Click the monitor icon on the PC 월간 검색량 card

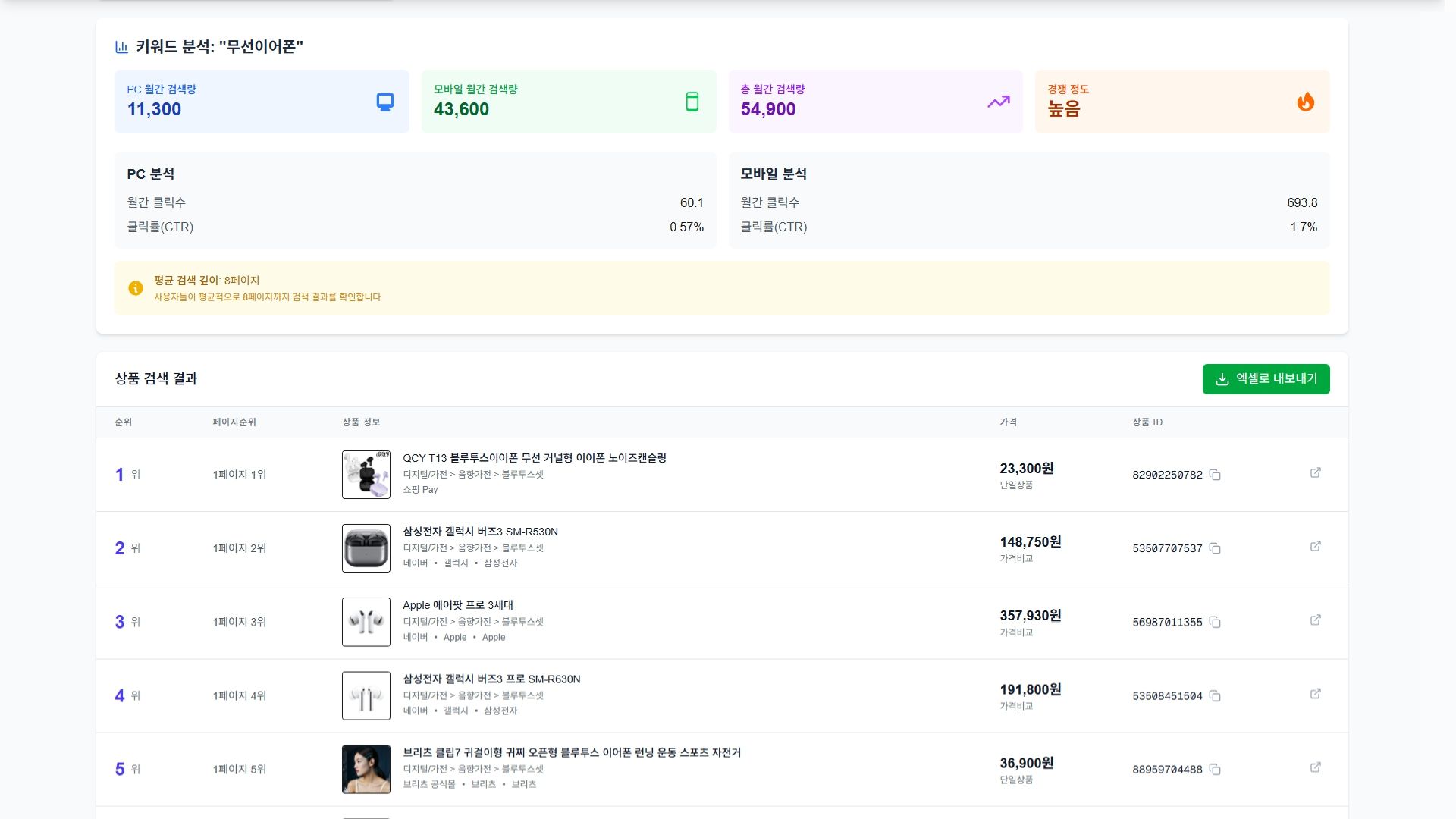click(x=384, y=100)
